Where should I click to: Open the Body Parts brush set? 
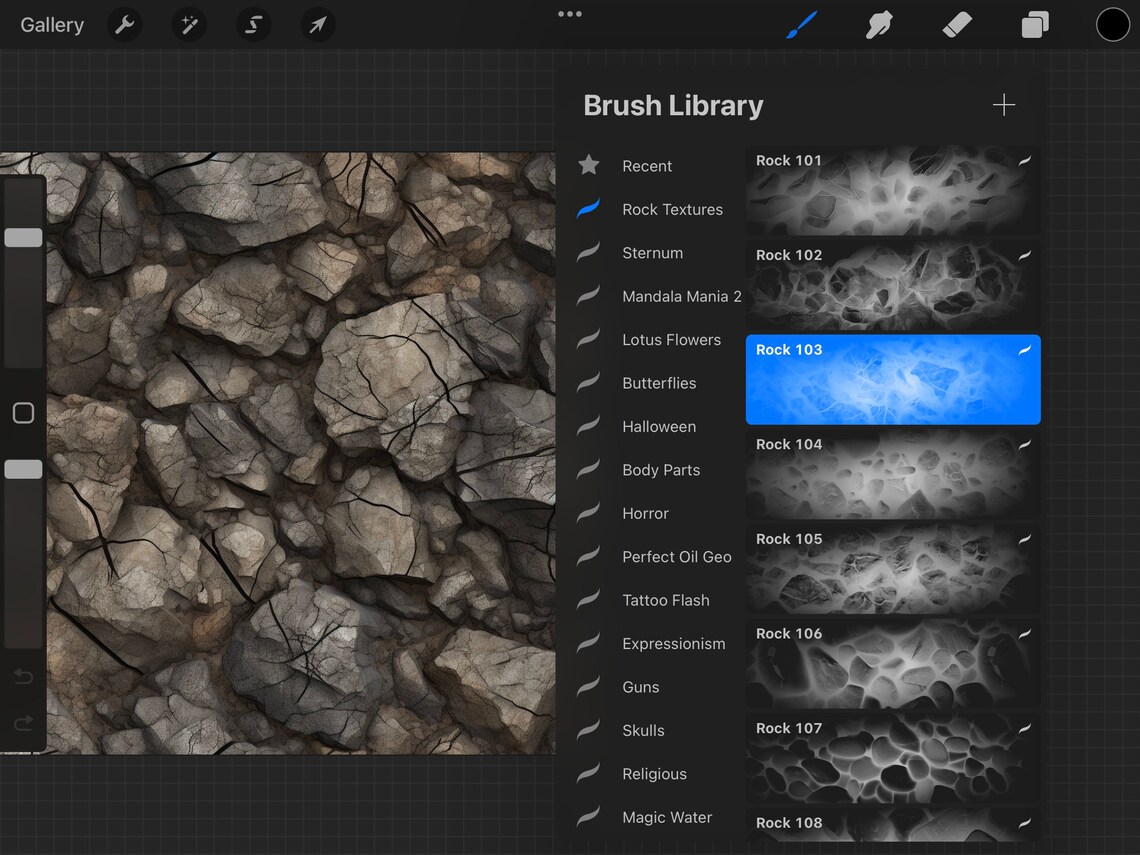(x=661, y=470)
